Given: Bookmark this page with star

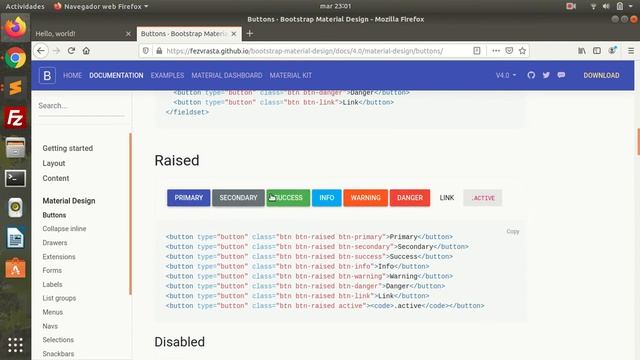Looking at the screenshot, I should pyautogui.click(x=522, y=51).
